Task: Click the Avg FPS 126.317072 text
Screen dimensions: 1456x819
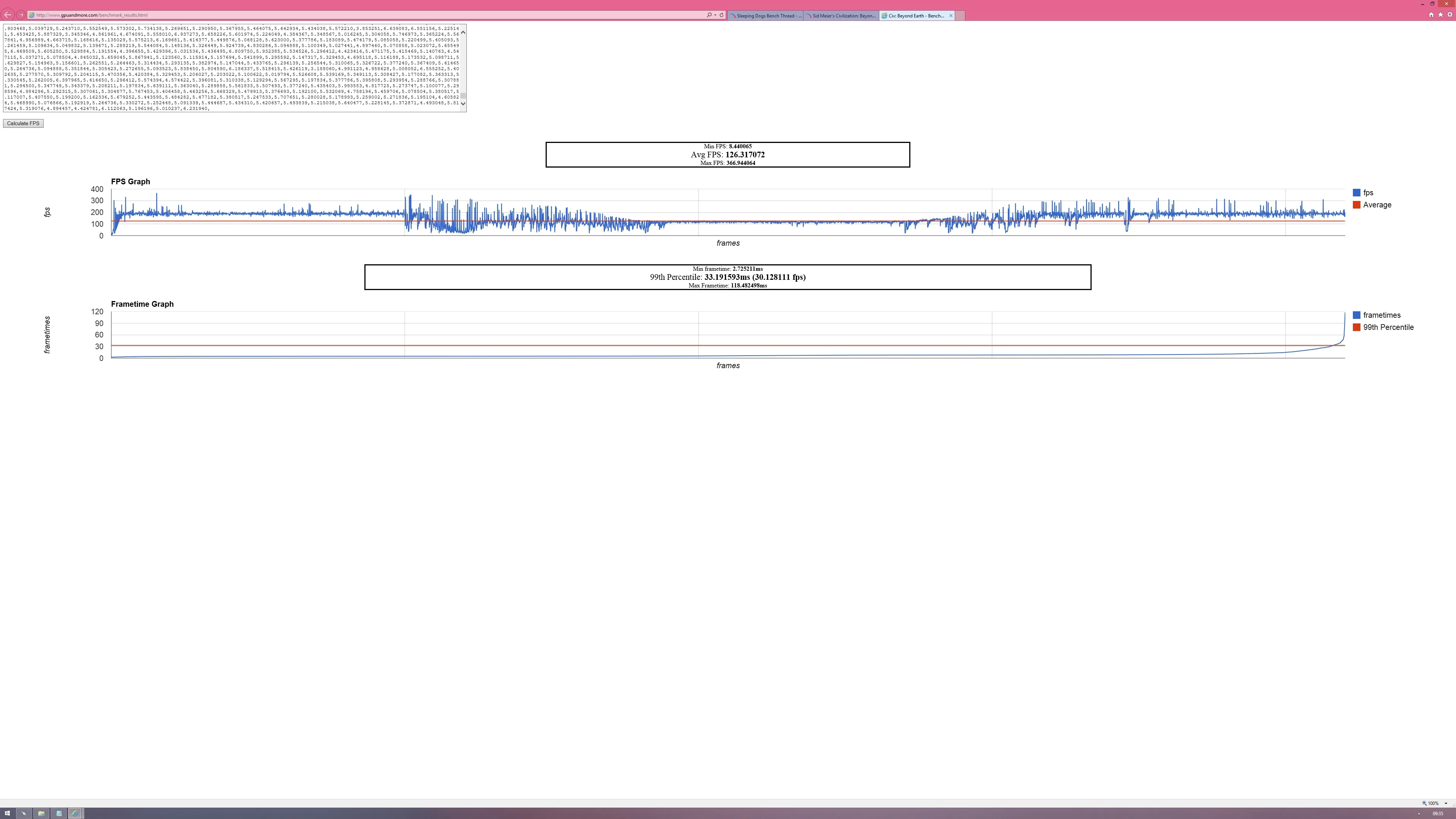Action: [x=728, y=154]
